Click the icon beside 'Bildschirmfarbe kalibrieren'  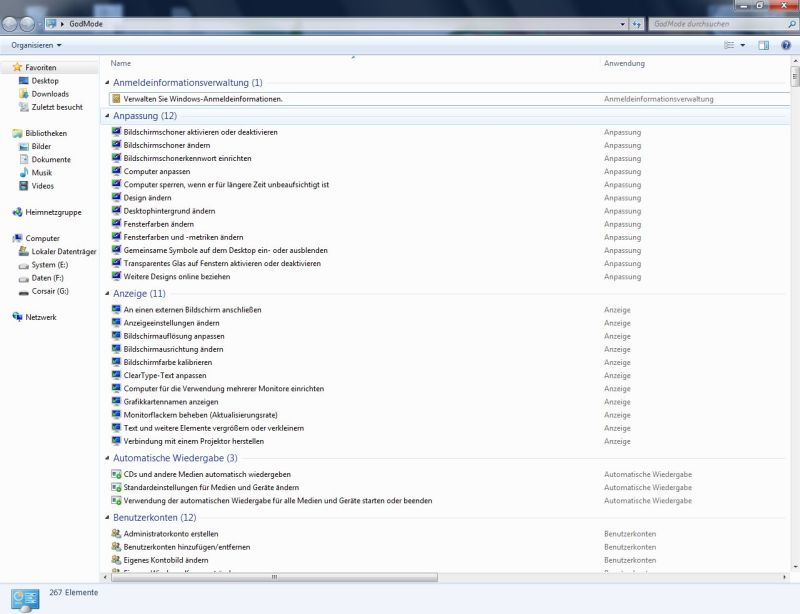[x=116, y=362]
